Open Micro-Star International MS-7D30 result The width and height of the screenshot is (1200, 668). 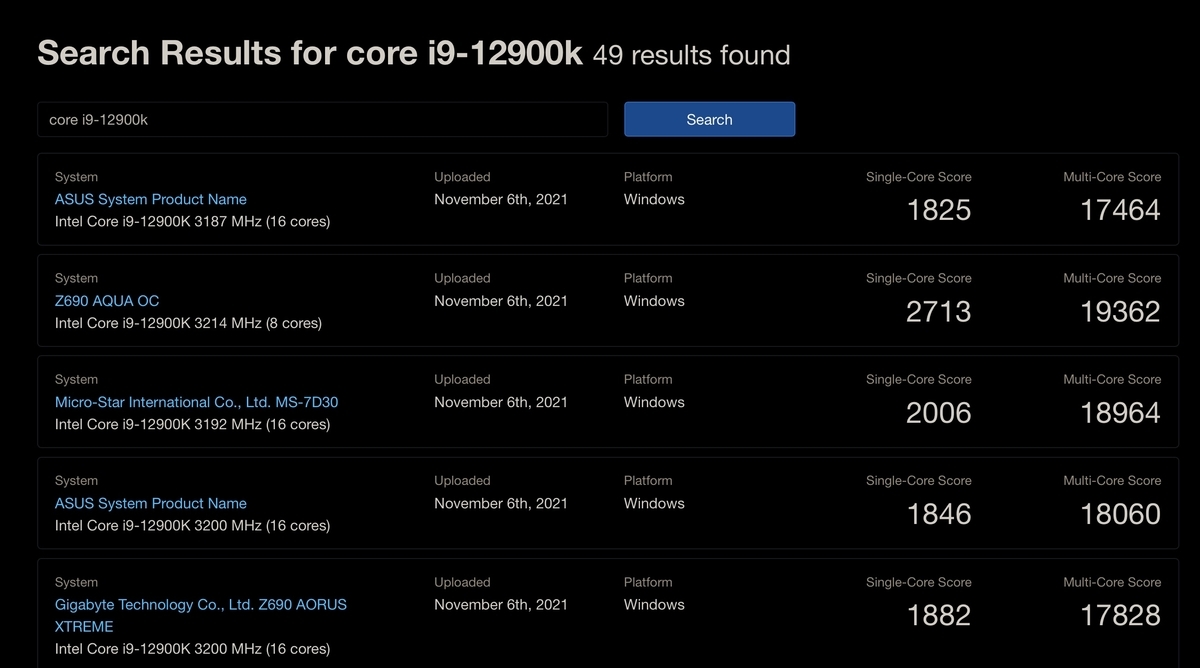pyautogui.click(x=196, y=402)
